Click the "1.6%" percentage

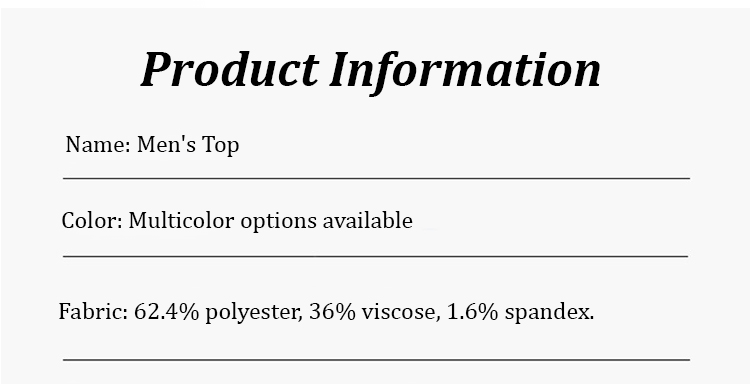[473, 312]
